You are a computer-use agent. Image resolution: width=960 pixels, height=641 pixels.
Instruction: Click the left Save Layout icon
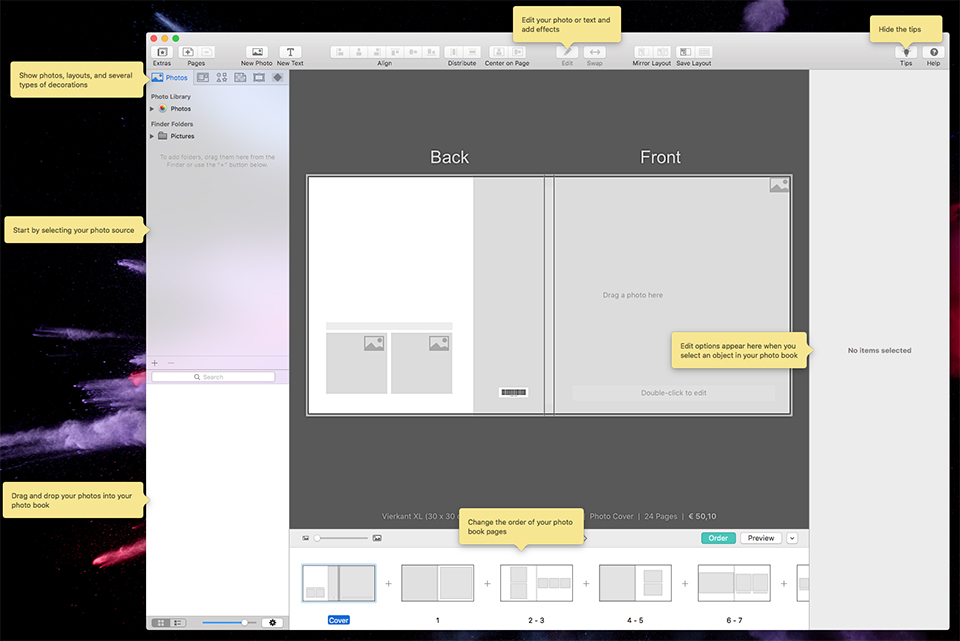coord(686,52)
